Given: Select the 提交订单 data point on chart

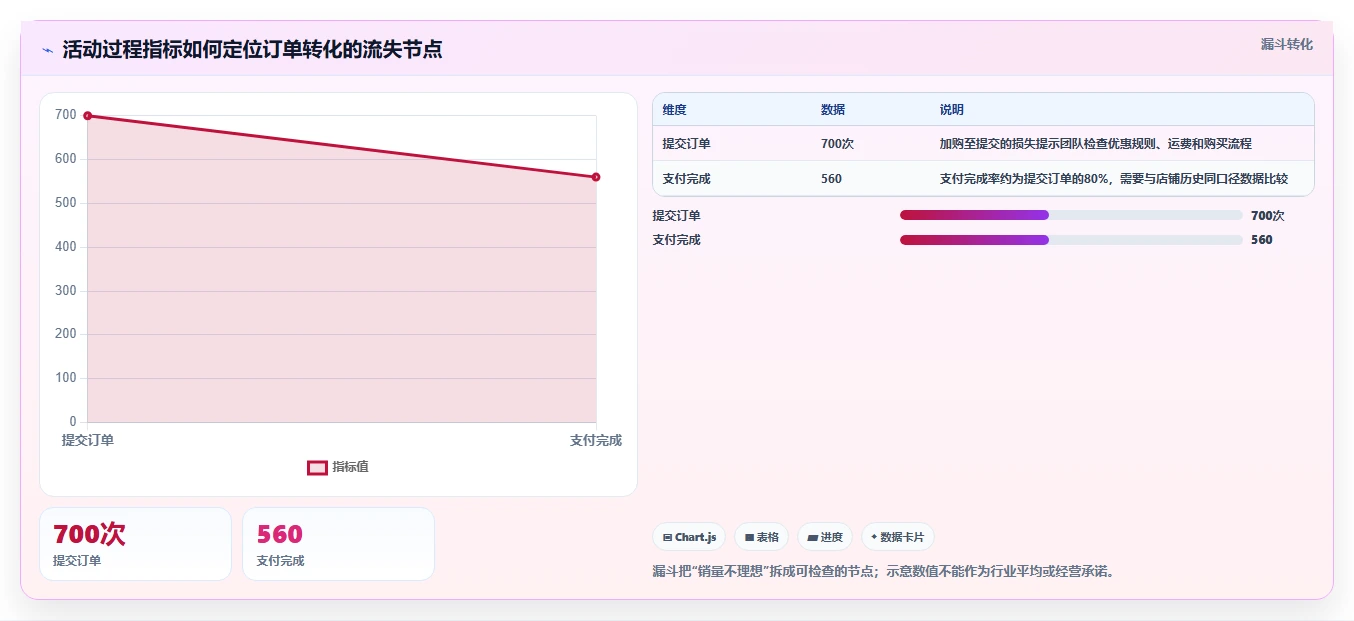Looking at the screenshot, I should 88,116.
